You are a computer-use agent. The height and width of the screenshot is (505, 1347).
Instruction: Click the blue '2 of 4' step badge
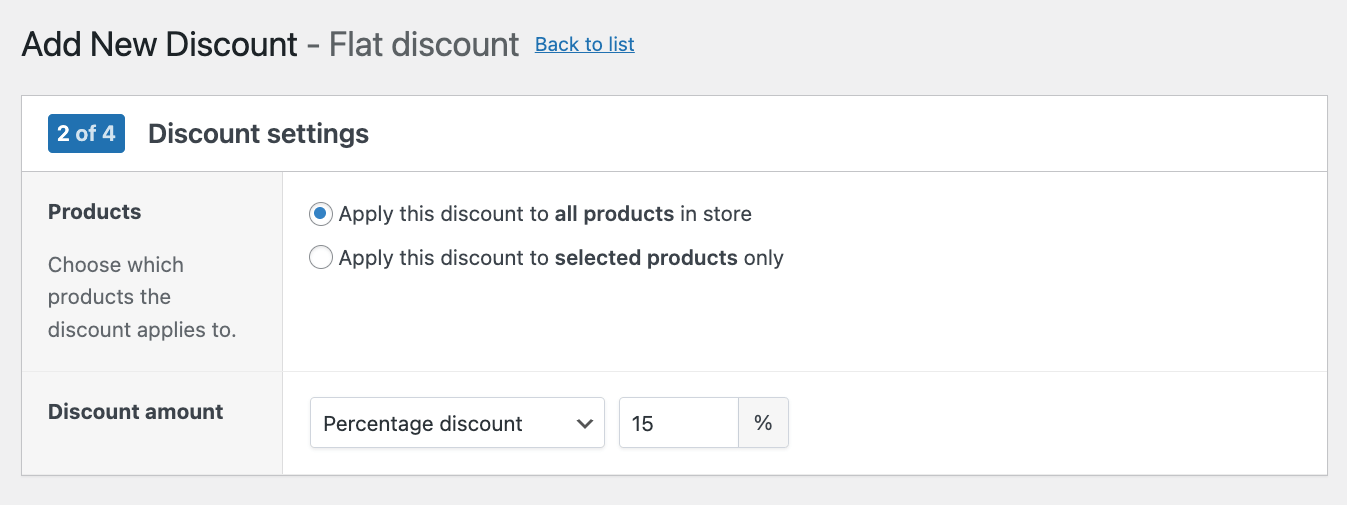[x=86, y=133]
